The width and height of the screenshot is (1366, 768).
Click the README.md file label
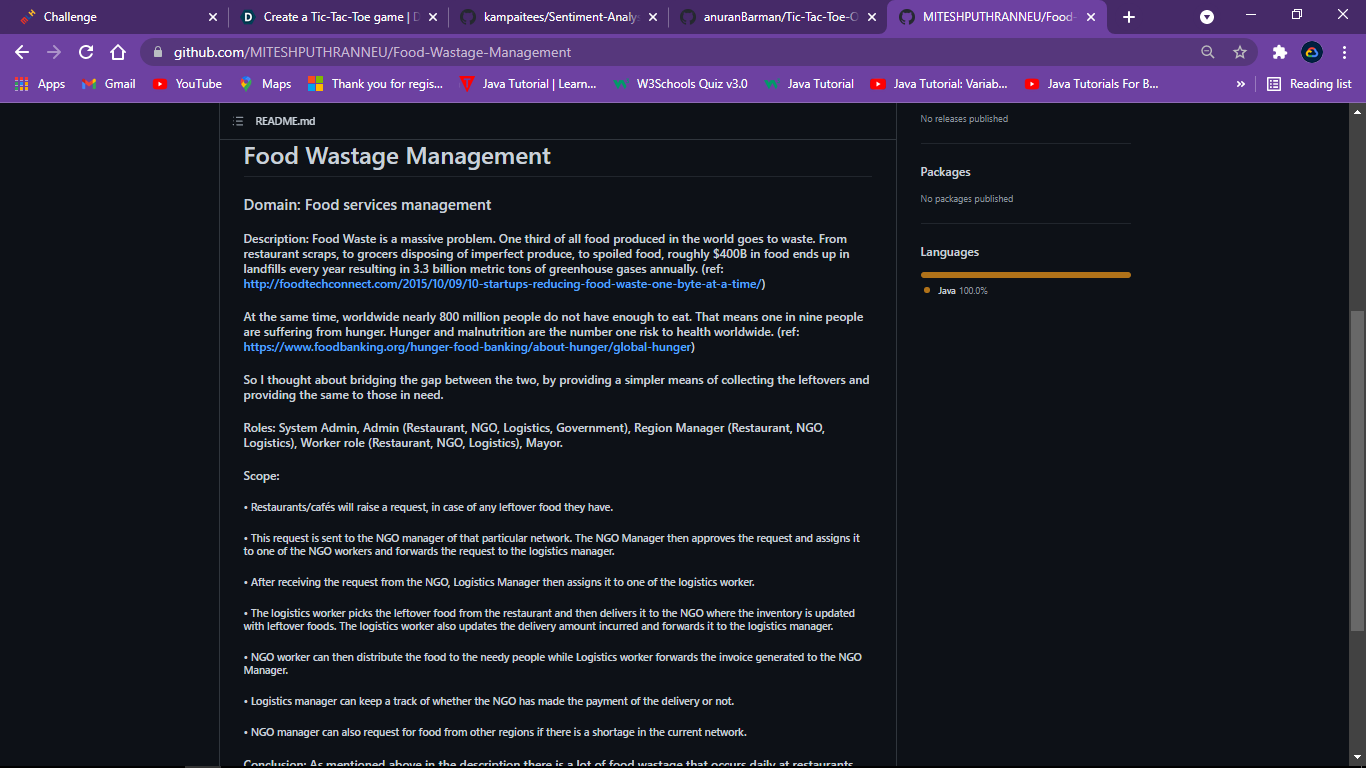click(285, 121)
